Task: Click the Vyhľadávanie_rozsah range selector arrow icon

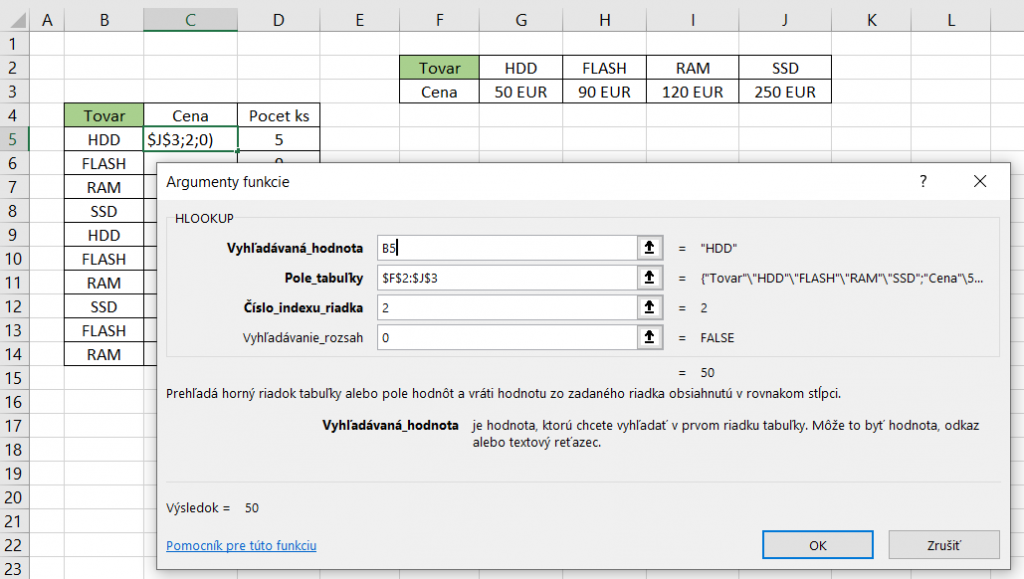Action: click(649, 337)
